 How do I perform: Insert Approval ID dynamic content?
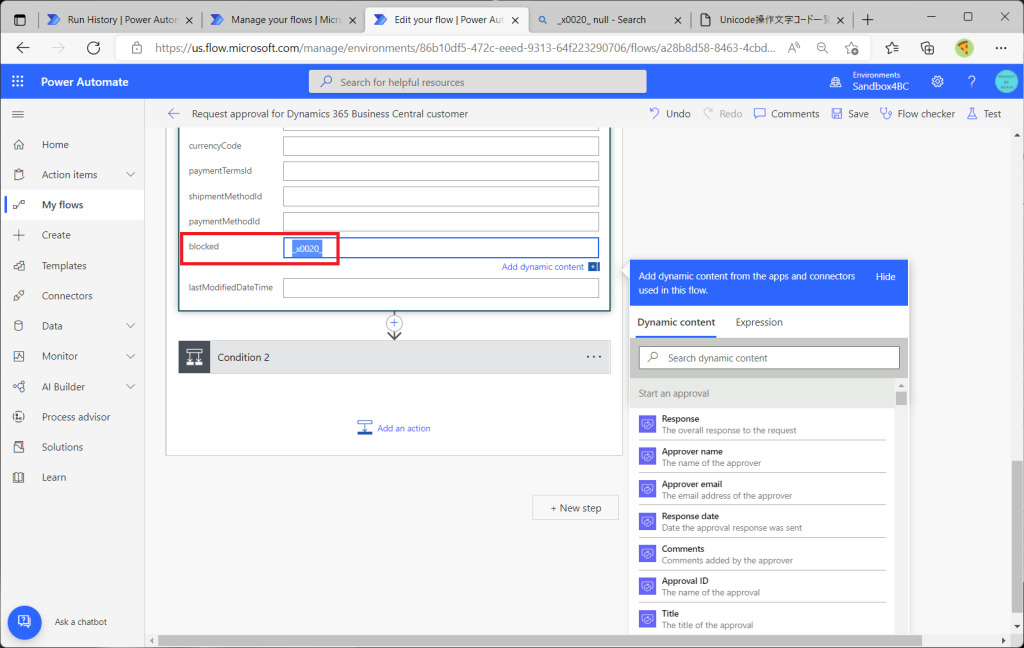761,587
